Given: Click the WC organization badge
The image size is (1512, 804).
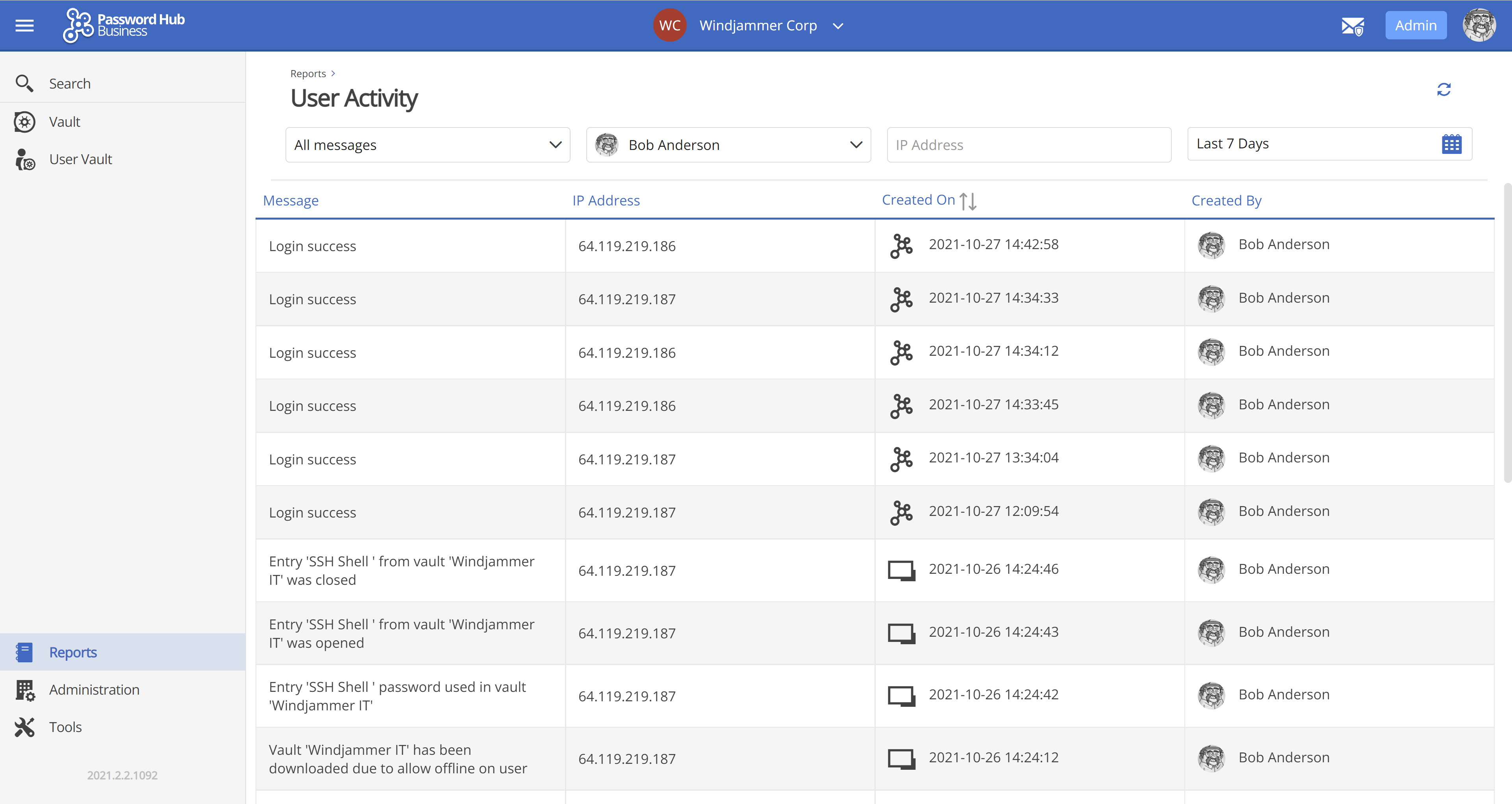Looking at the screenshot, I should pos(669,25).
